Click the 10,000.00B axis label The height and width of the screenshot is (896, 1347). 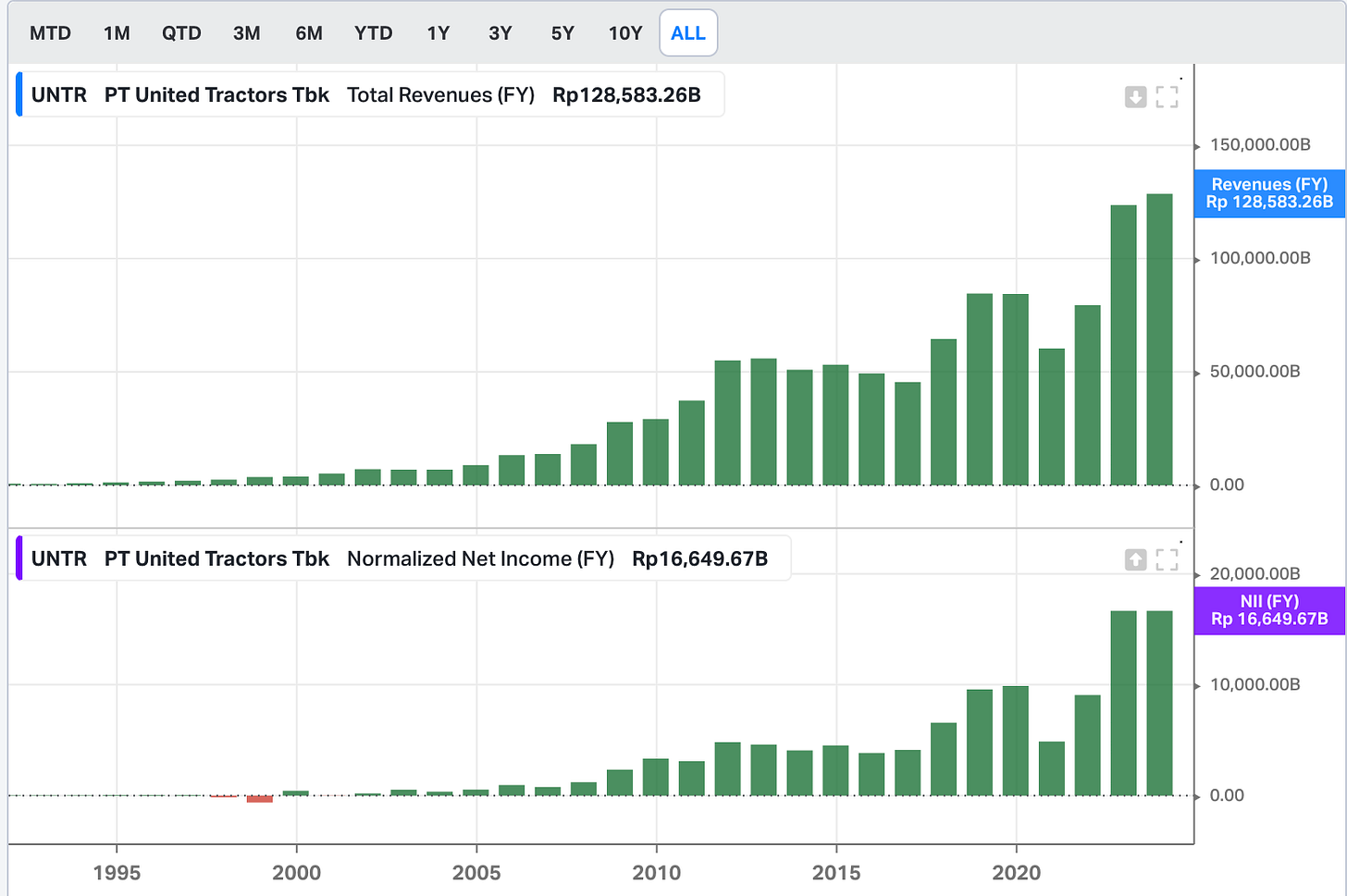click(x=1254, y=684)
